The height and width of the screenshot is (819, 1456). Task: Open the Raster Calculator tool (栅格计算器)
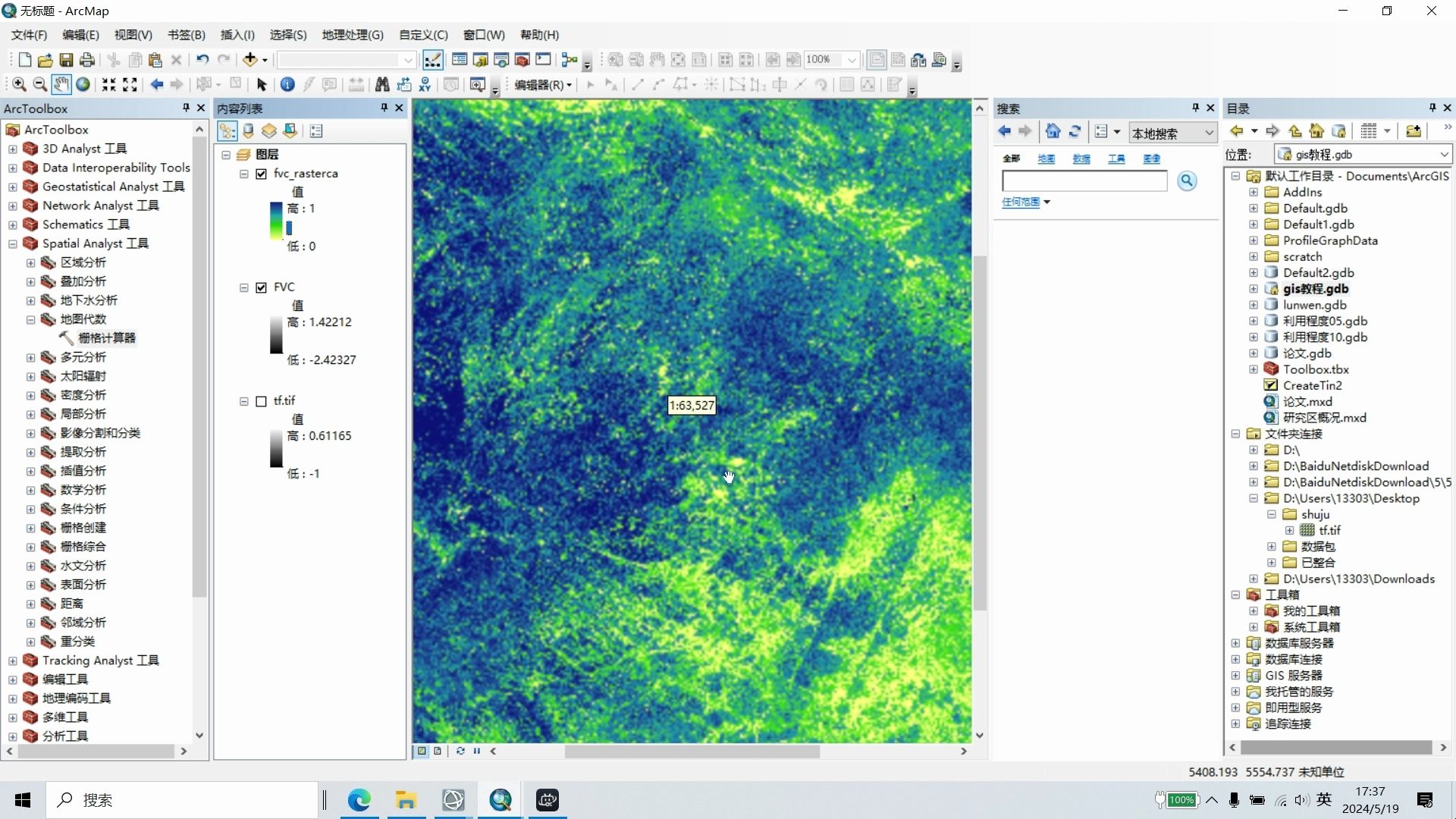click(107, 338)
